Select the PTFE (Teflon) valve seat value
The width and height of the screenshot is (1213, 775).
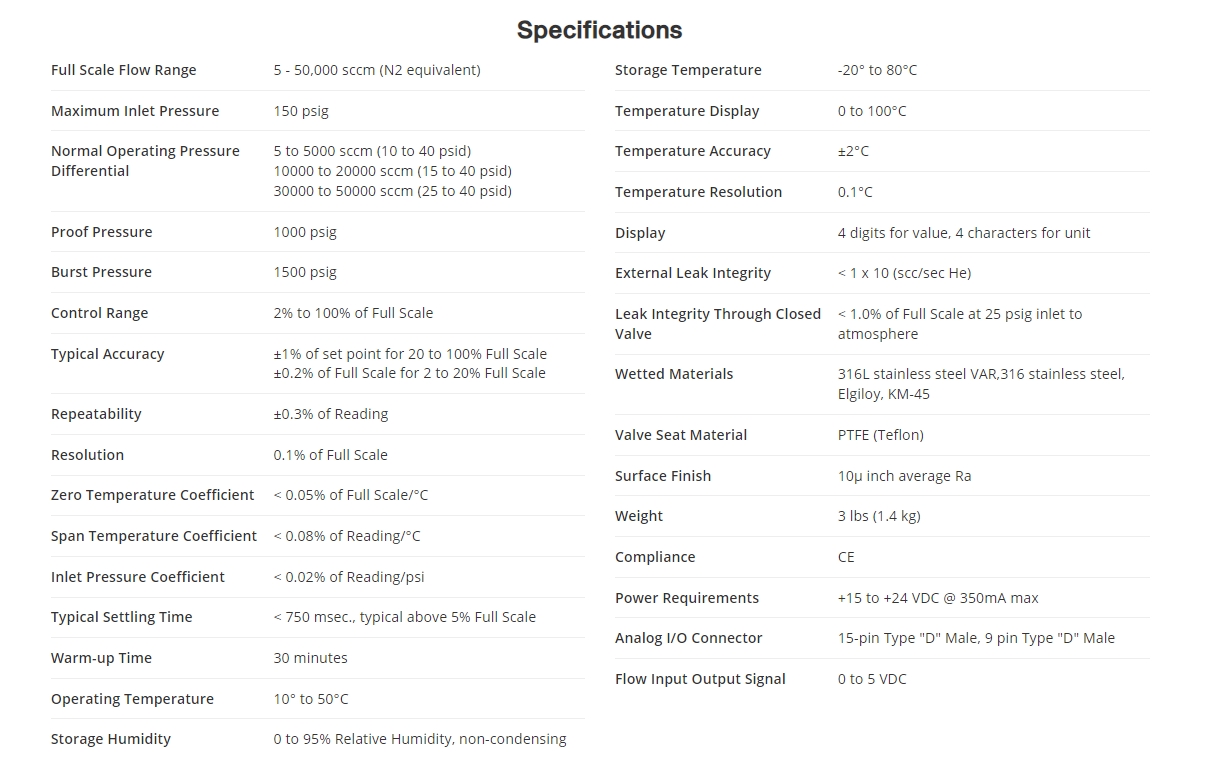pos(880,435)
